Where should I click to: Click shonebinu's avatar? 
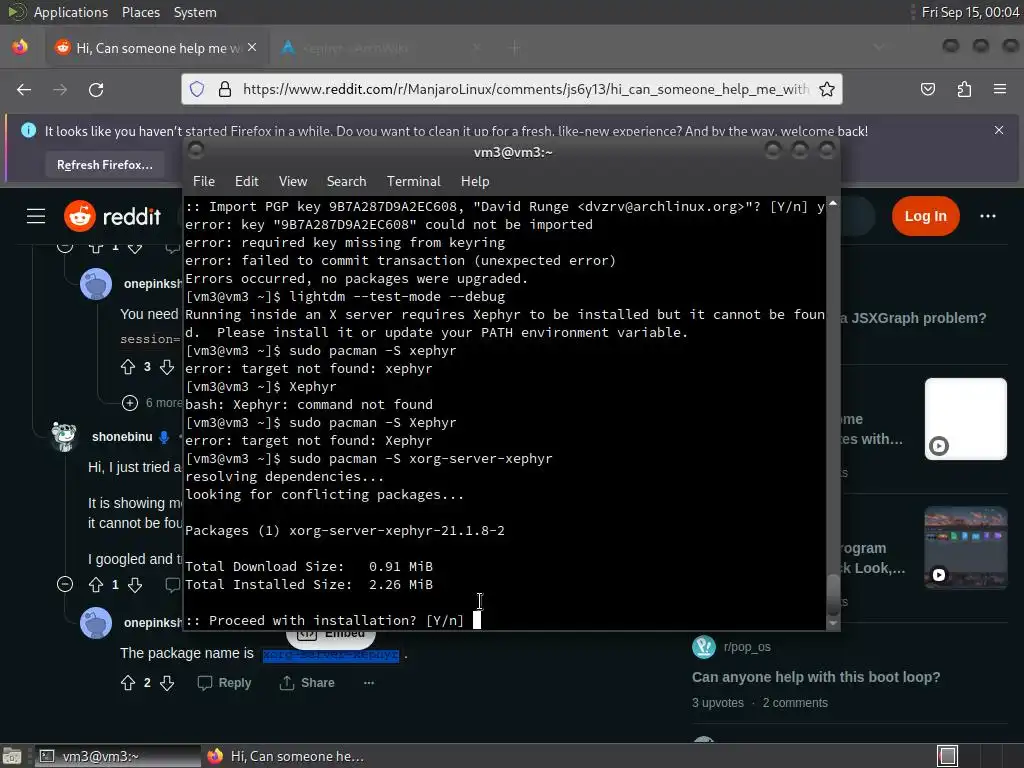pyautogui.click(x=64, y=437)
